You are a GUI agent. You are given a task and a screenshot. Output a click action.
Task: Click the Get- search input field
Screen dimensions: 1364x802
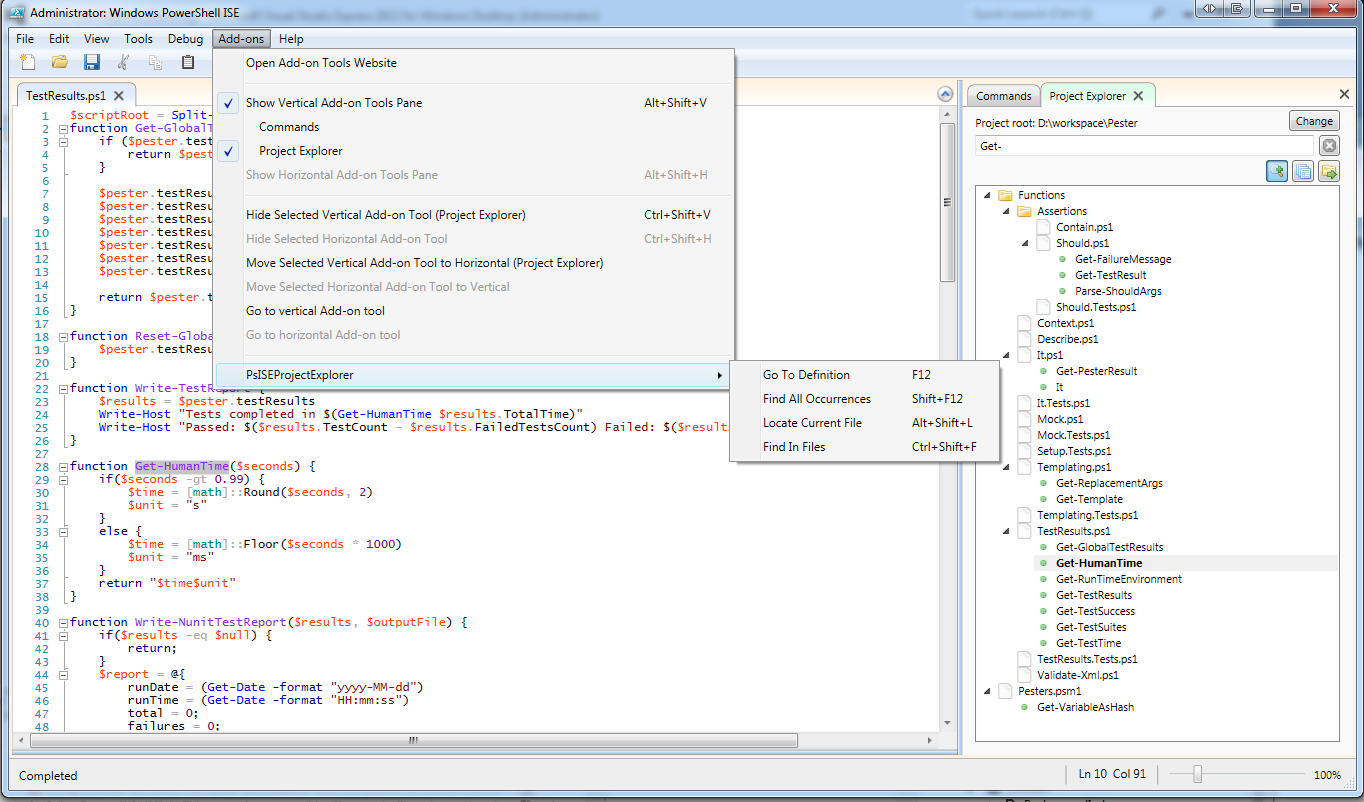coord(1146,146)
